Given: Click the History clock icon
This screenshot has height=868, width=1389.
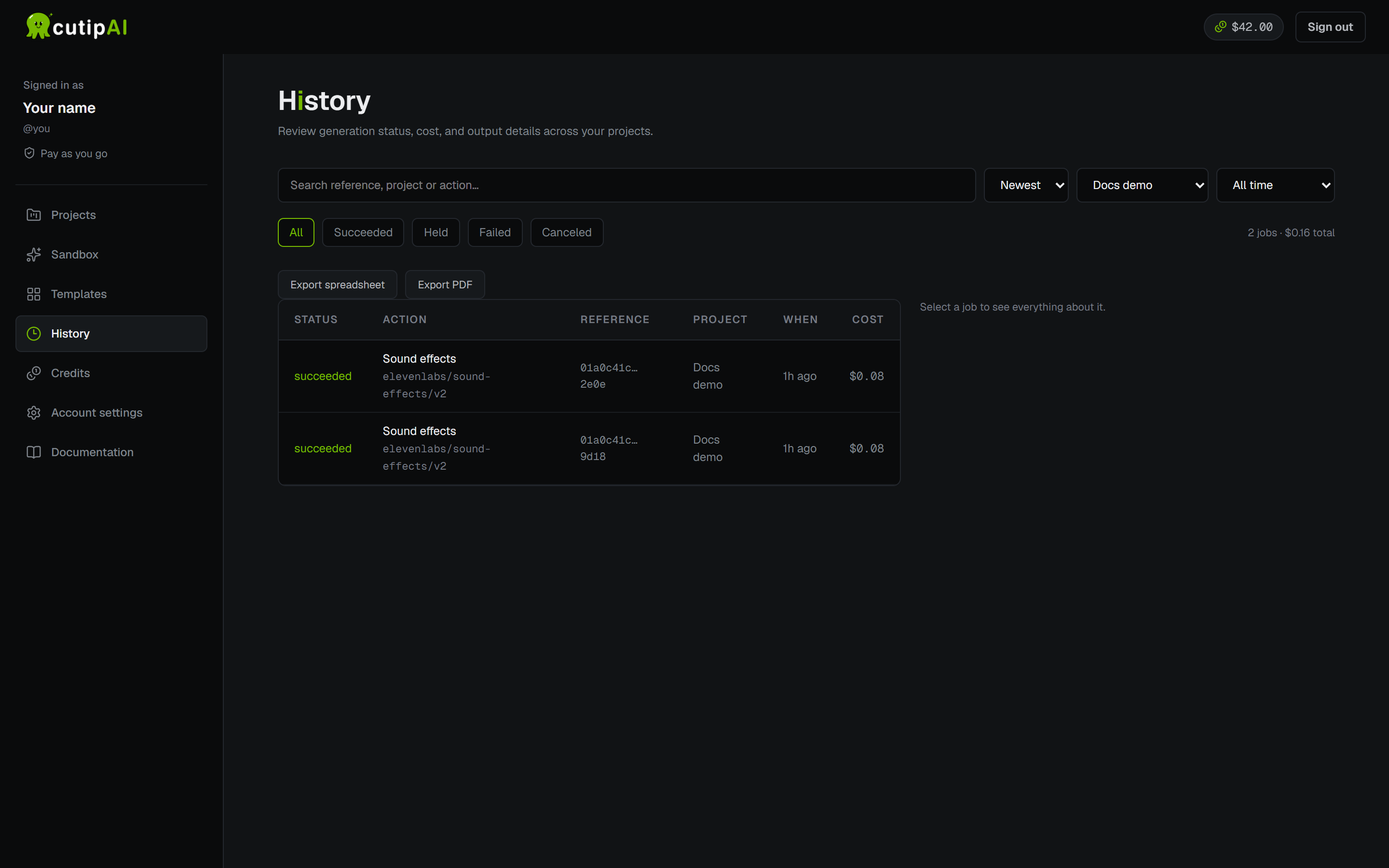Looking at the screenshot, I should click(34, 334).
